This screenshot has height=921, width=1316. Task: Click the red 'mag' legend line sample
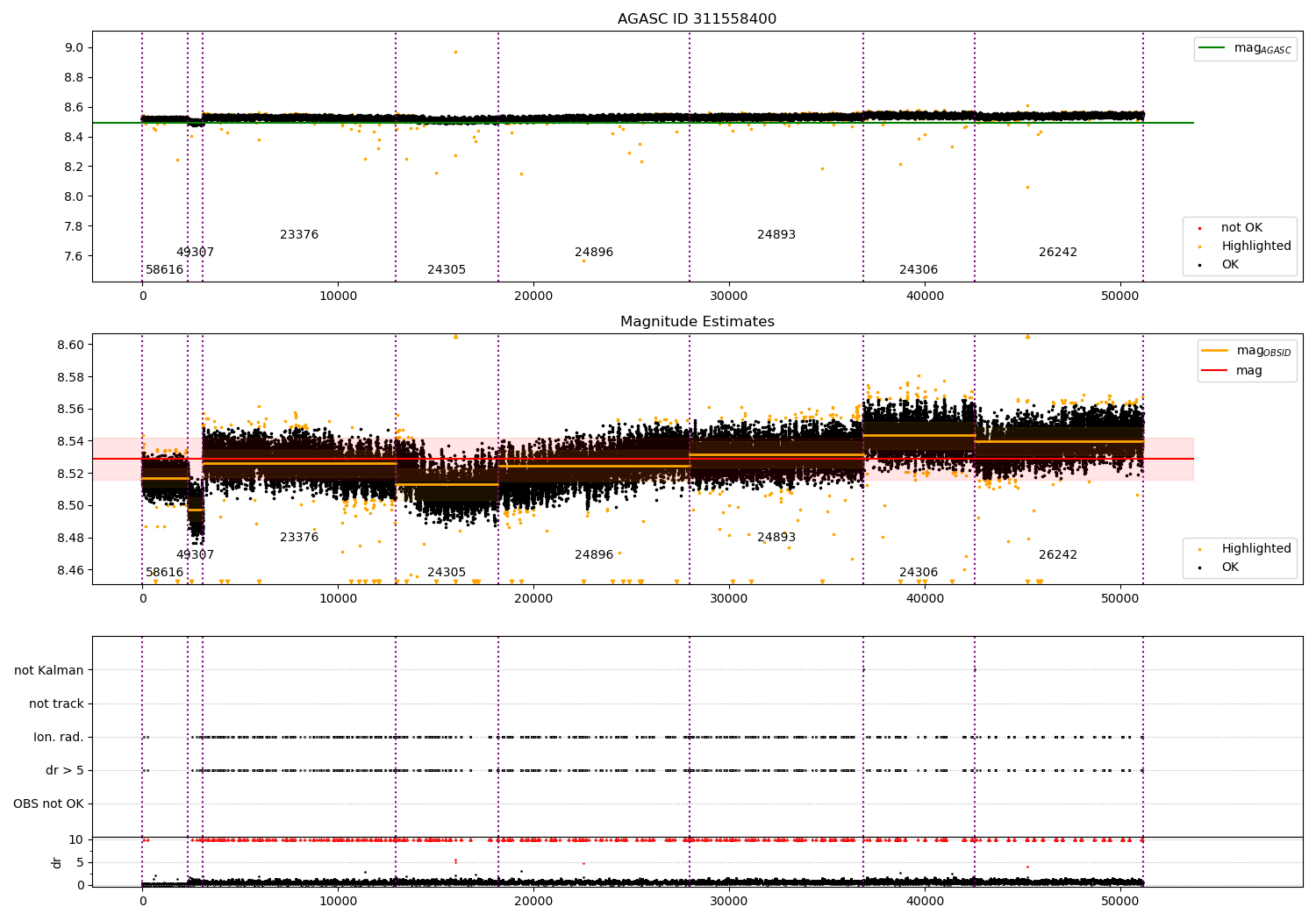1214,371
